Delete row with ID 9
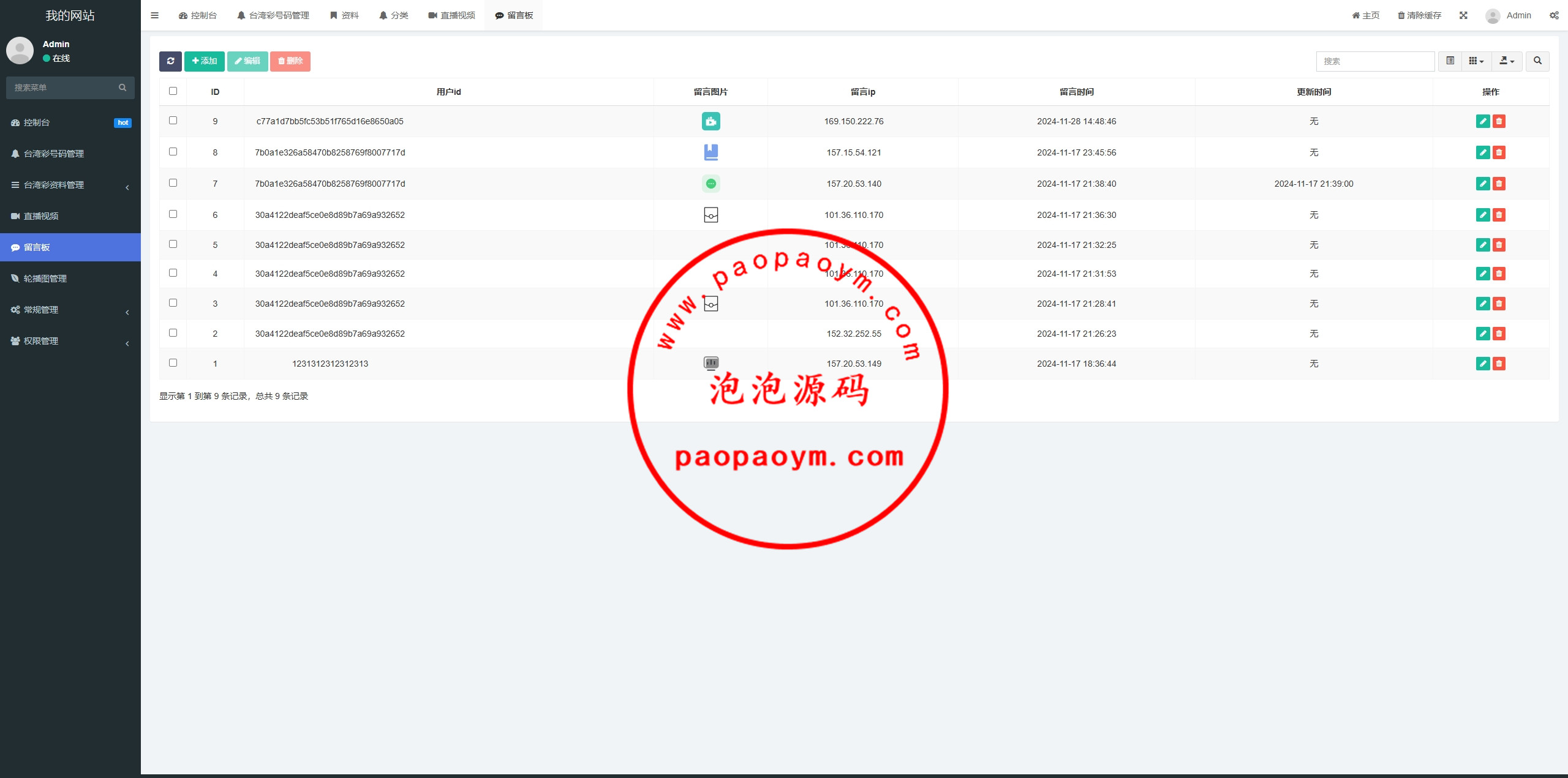This screenshot has width=1568, height=778. (1499, 121)
